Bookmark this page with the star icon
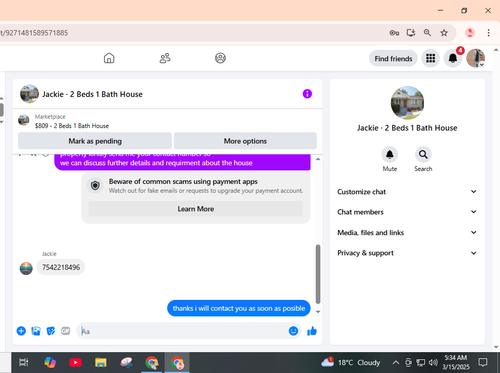500x373 pixels. click(444, 33)
